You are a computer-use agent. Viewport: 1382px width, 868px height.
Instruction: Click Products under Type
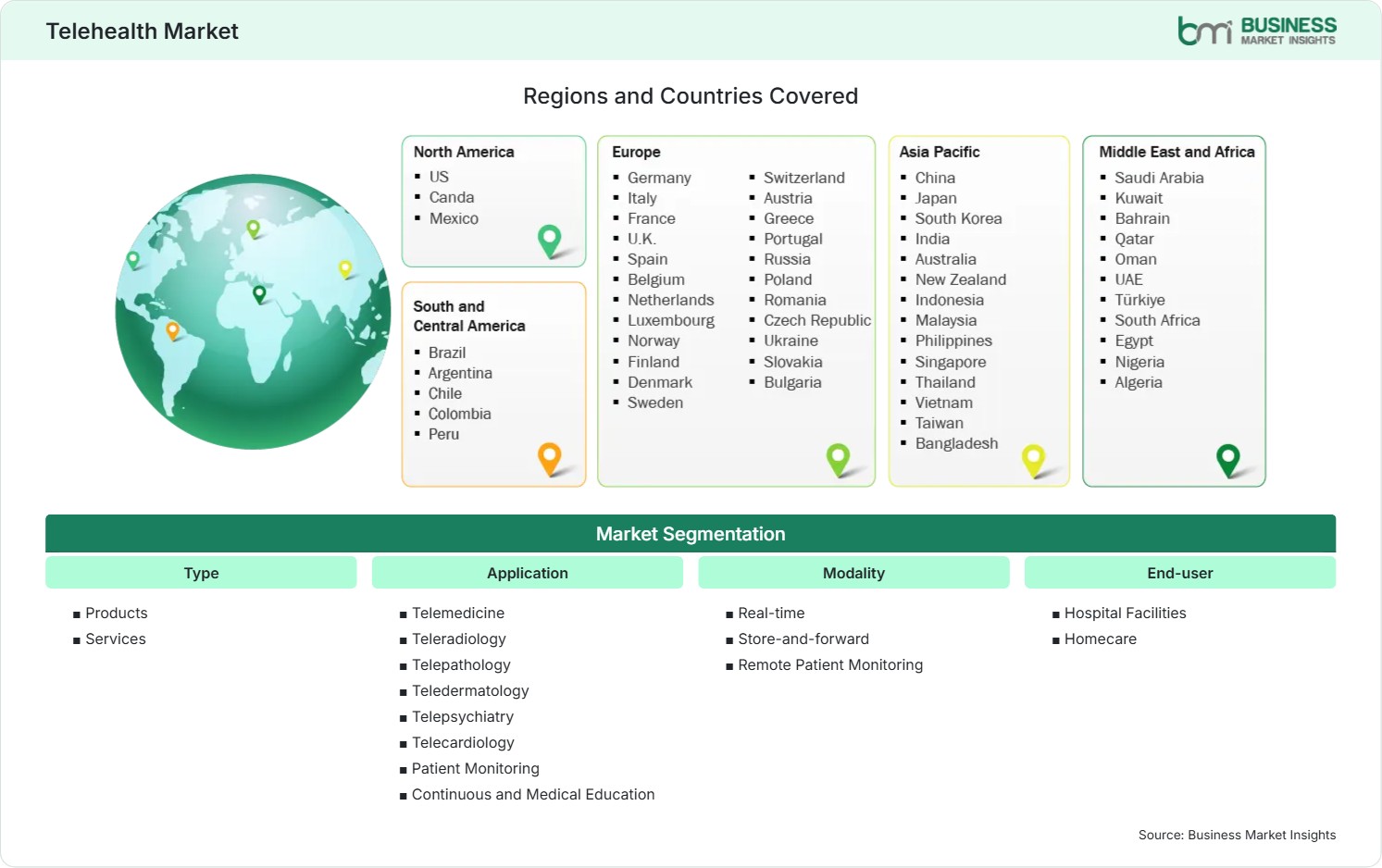point(117,613)
